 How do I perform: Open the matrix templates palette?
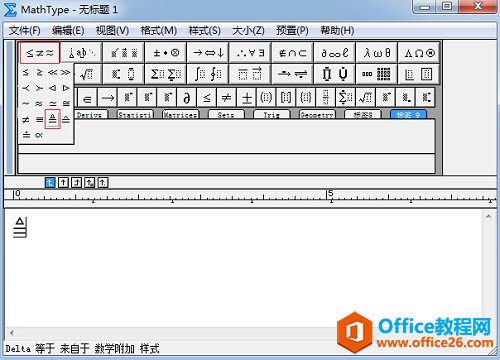[x=377, y=74]
